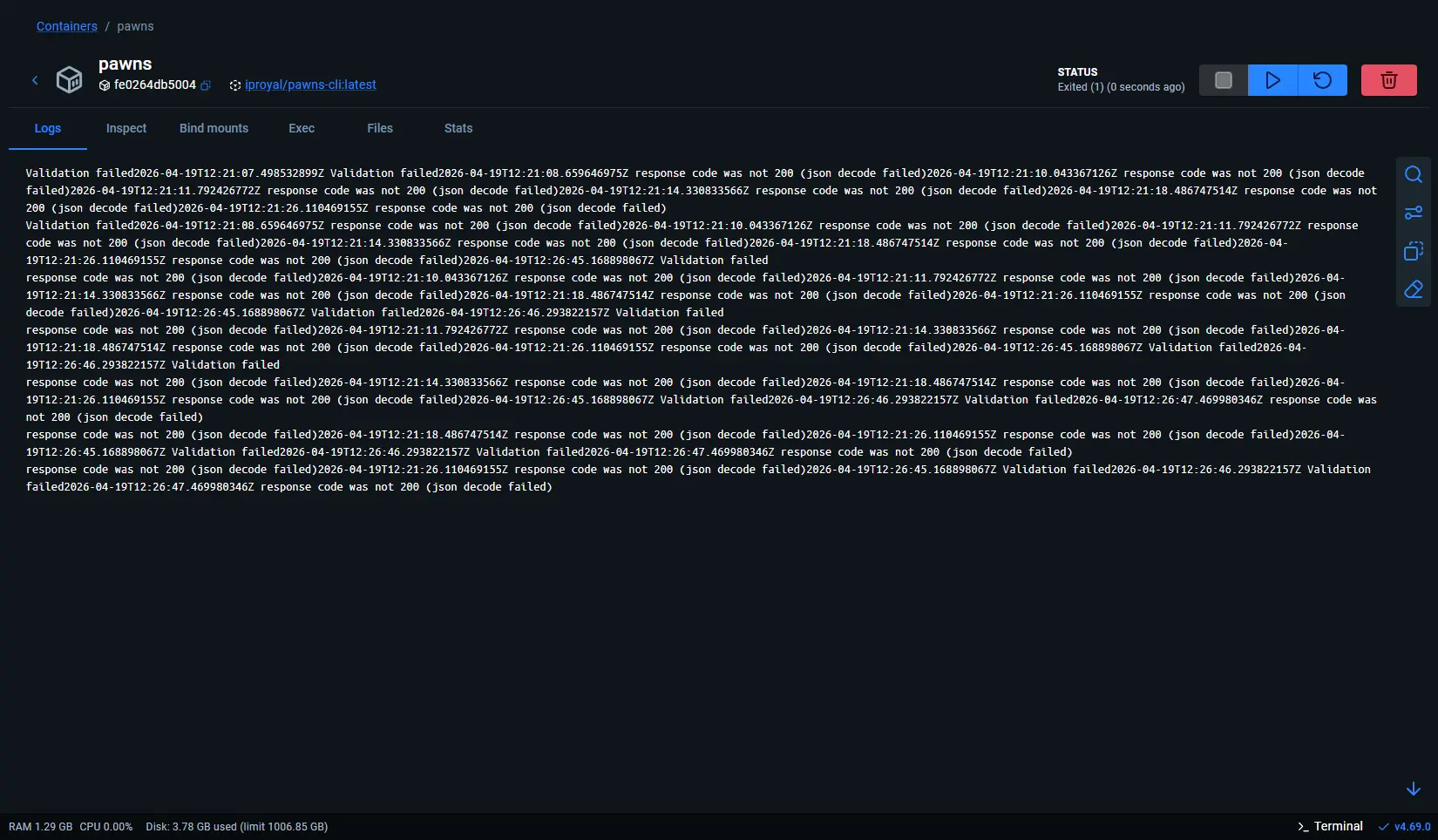Open search in logs

(1414, 174)
